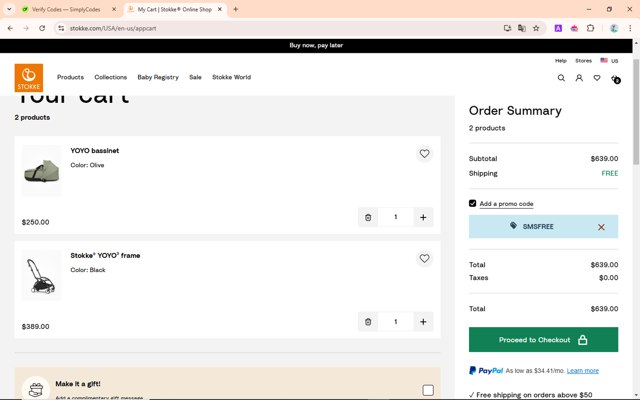
Task: Remove the SMSFREE promo code
Action: tap(601, 227)
